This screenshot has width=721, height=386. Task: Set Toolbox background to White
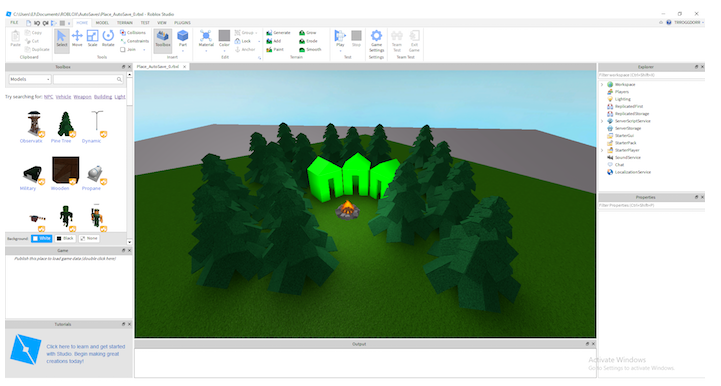click(x=41, y=238)
